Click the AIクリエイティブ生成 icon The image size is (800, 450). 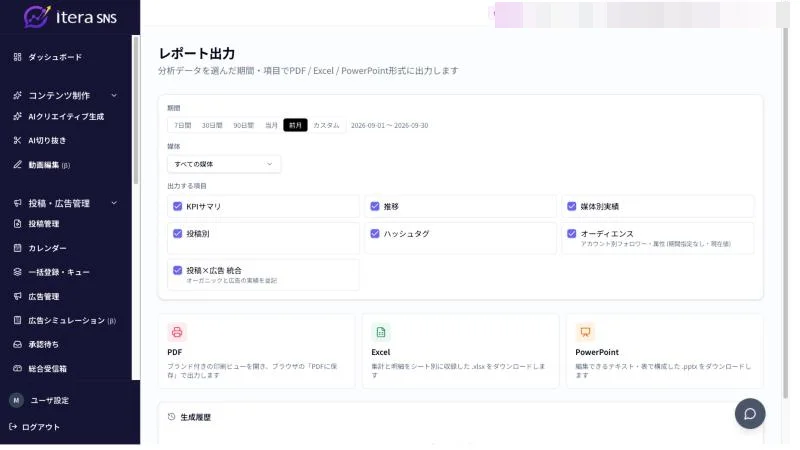17,116
